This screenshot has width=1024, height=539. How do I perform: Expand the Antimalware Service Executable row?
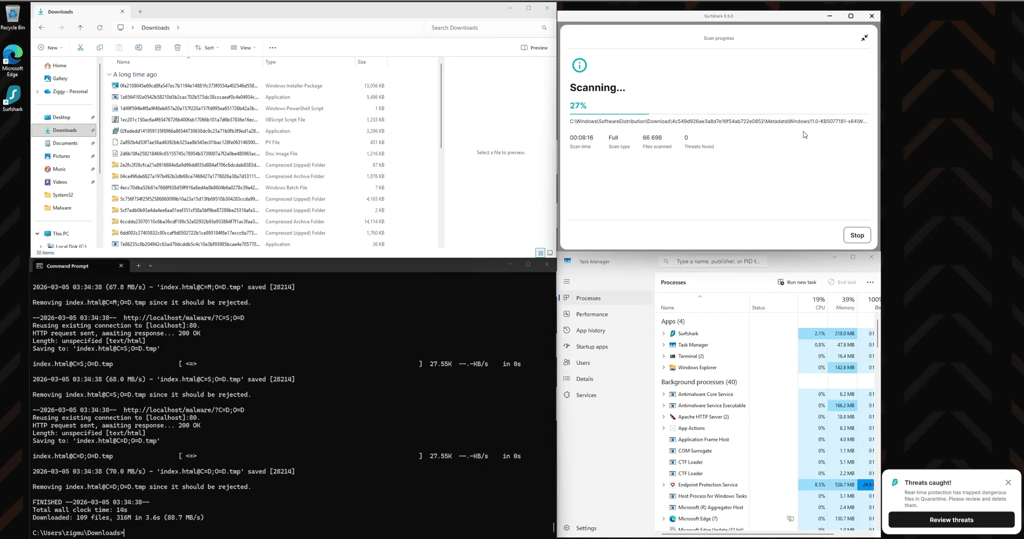point(664,406)
